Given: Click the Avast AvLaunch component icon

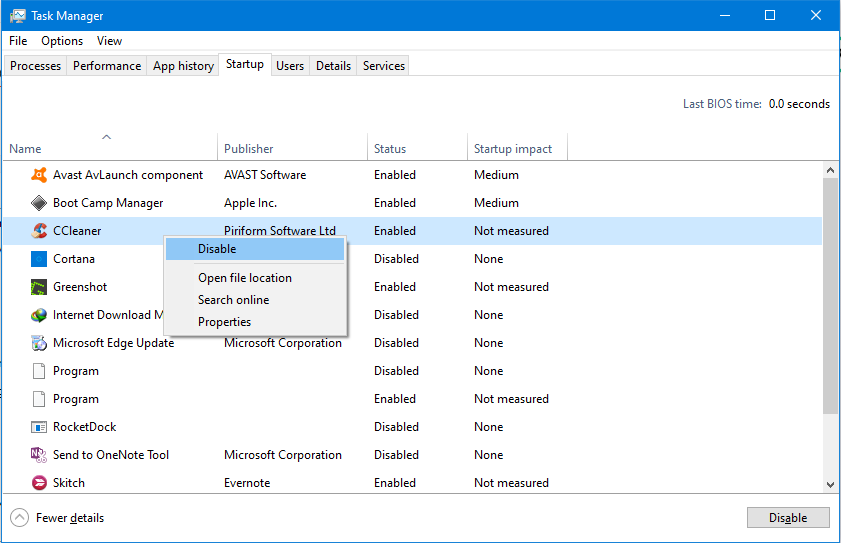Looking at the screenshot, I should tap(39, 175).
